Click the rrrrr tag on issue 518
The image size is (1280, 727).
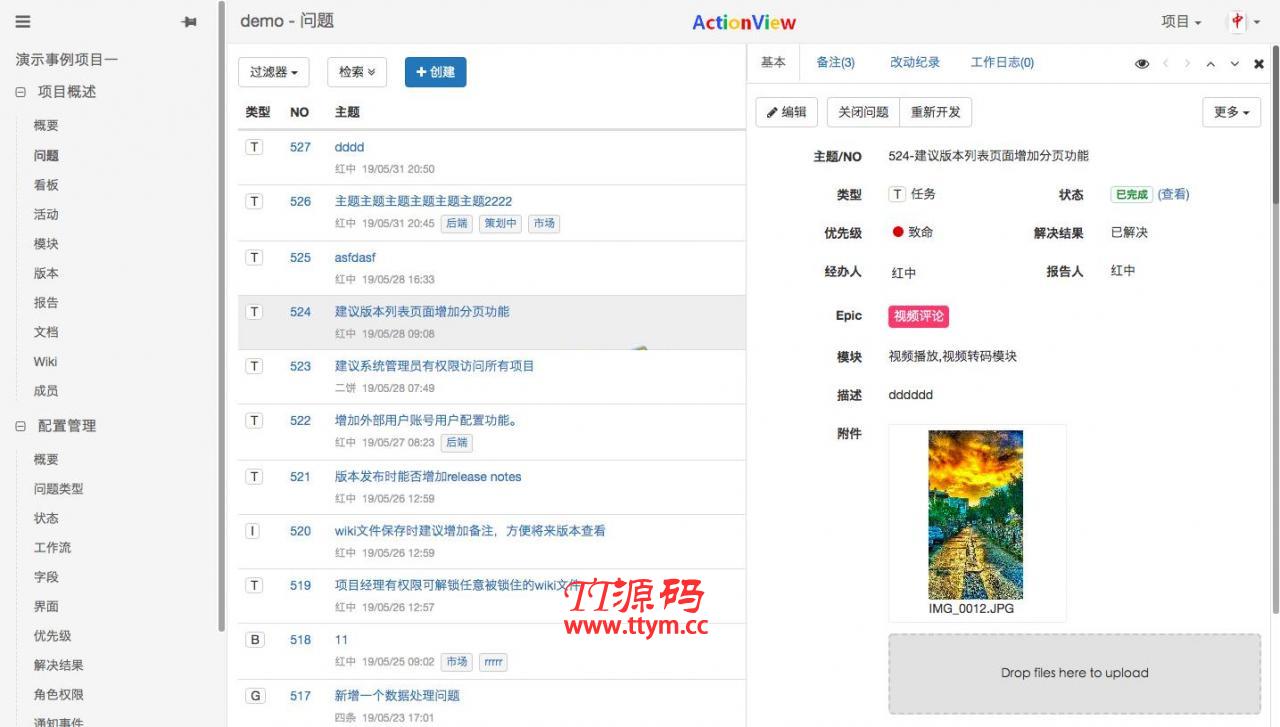tap(493, 662)
